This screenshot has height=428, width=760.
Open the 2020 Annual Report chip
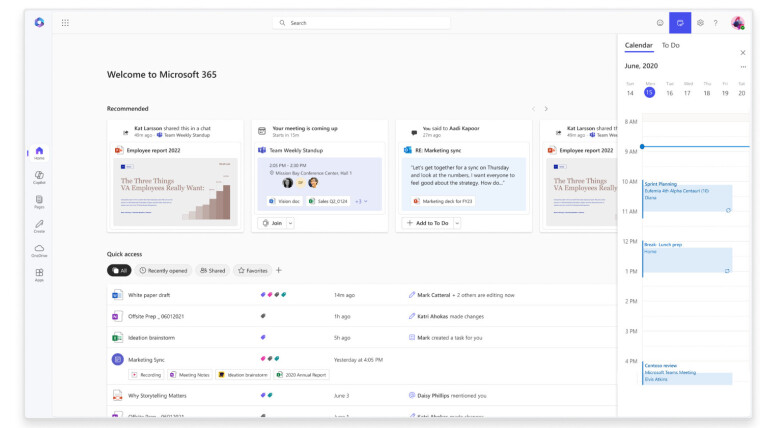[301, 375]
